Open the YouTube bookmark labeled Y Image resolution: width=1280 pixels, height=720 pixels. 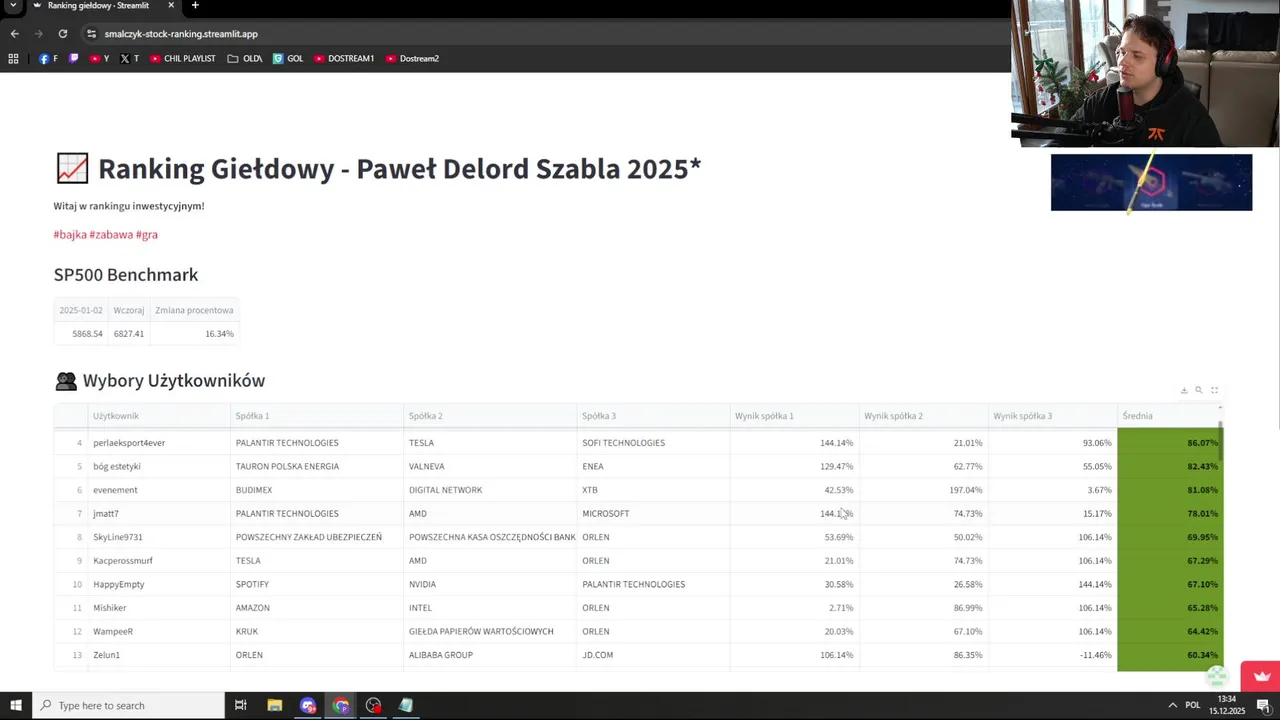[x=99, y=58]
